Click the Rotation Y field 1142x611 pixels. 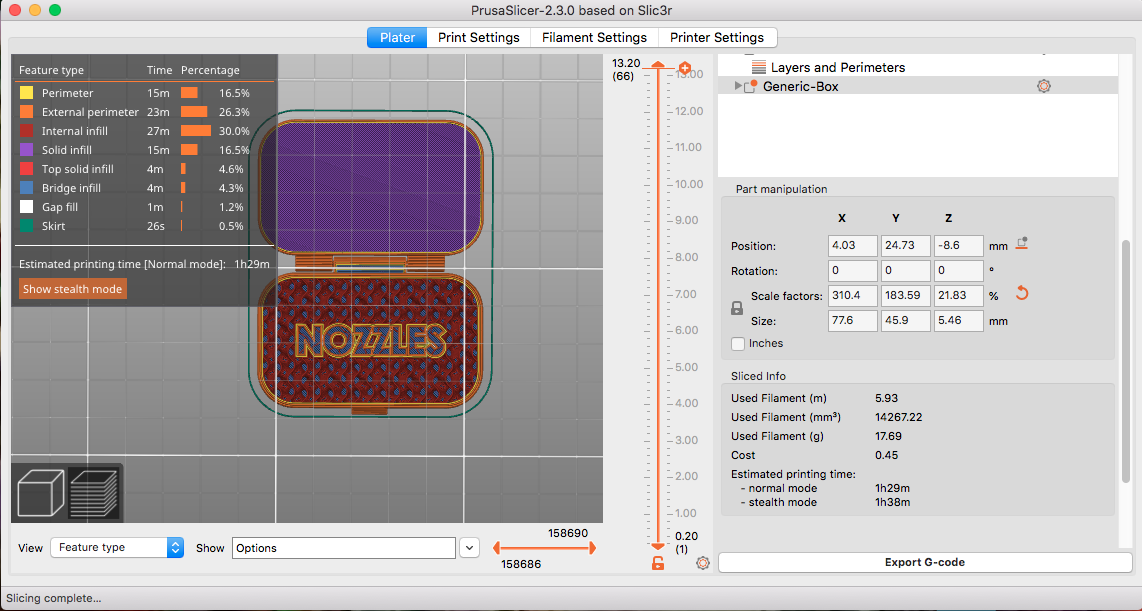coord(905,271)
